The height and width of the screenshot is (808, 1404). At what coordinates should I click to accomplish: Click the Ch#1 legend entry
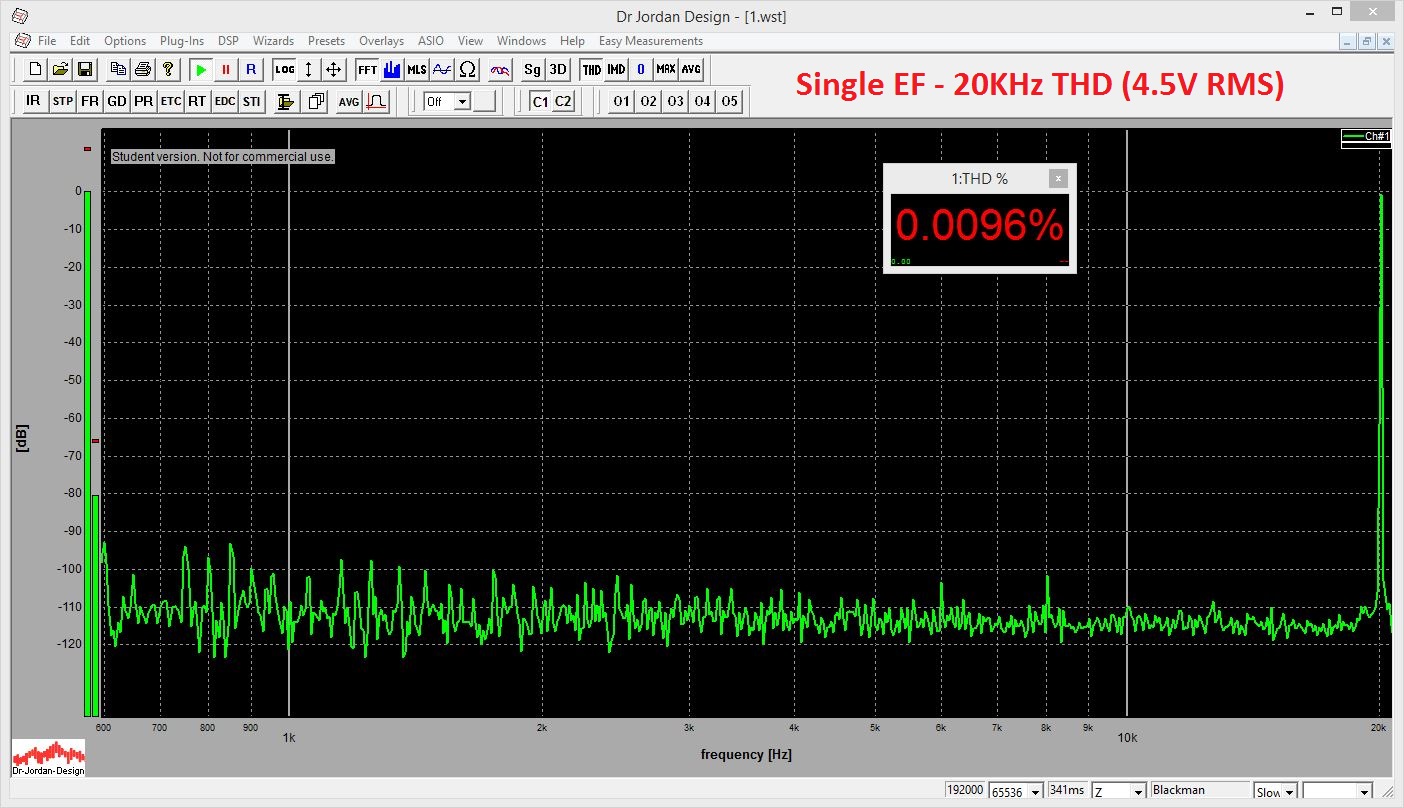(1366, 136)
